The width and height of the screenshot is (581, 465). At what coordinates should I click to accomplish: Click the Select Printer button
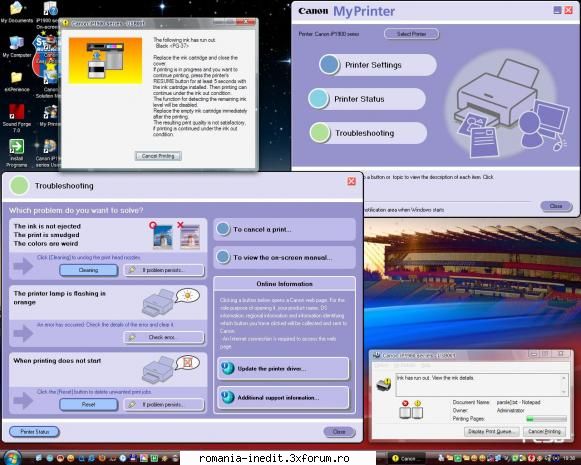[x=411, y=34]
